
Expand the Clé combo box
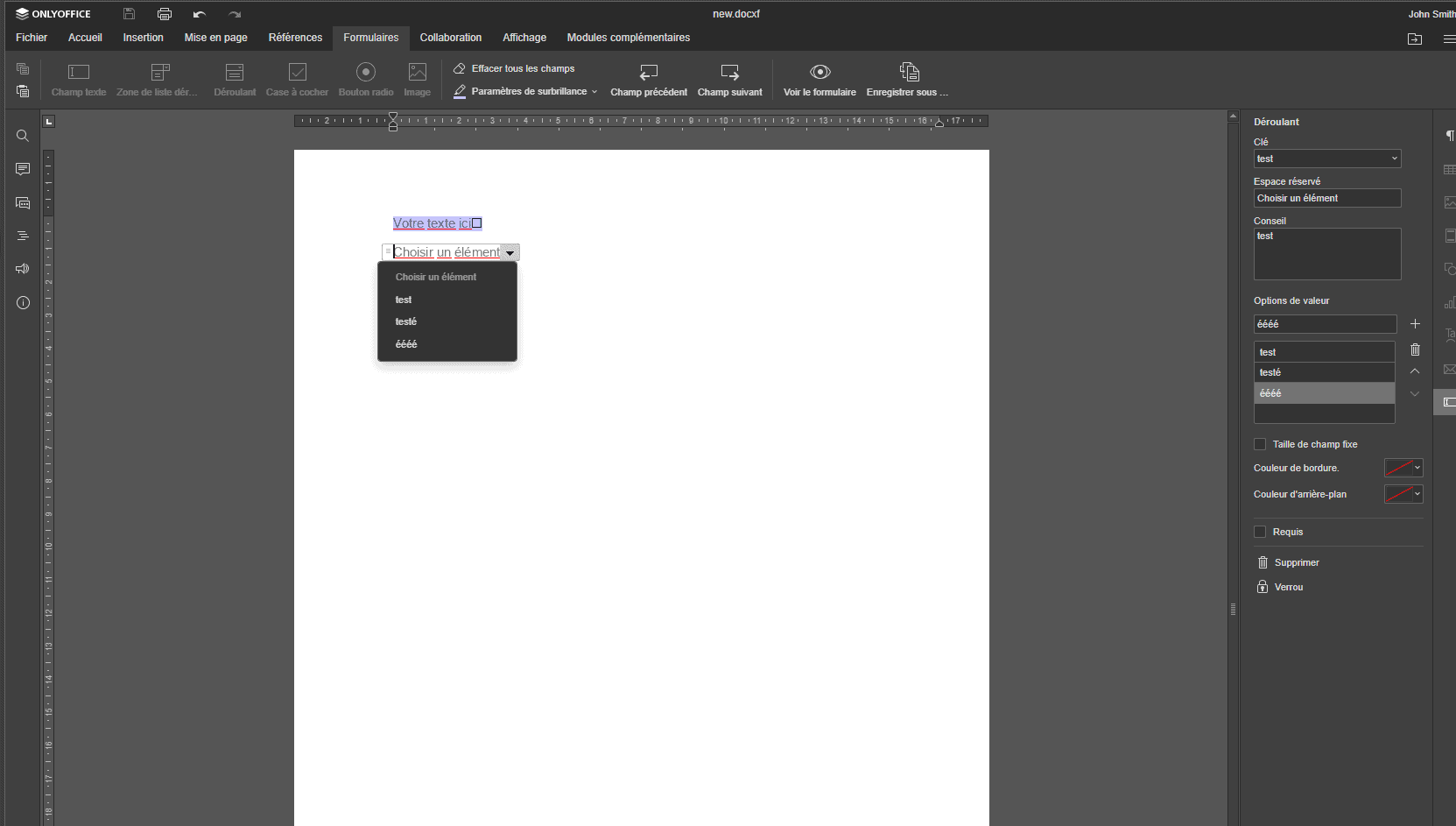coord(1394,159)
